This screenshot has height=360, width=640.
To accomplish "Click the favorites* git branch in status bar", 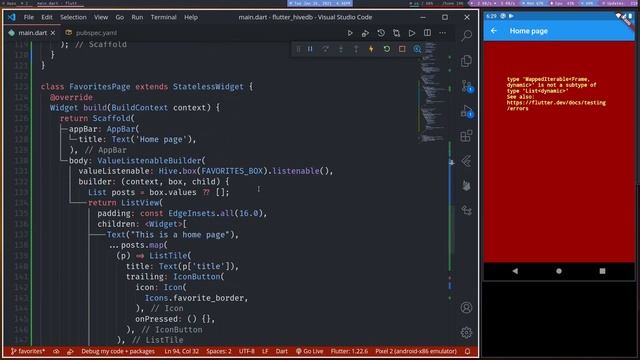I will pos(28,351).
